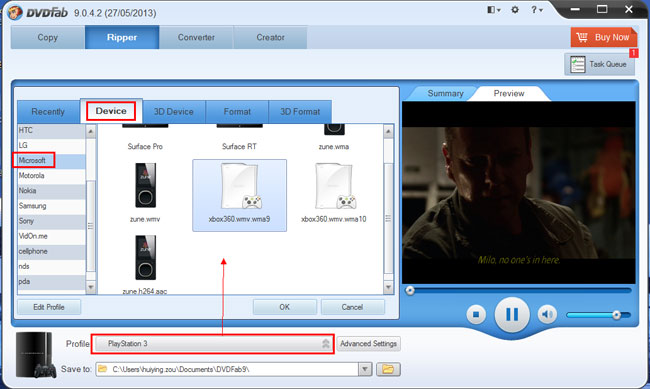The height and width of the screenshot is (389, 650).
Task: Select the Surface RT profile
Action: (239, 146)
